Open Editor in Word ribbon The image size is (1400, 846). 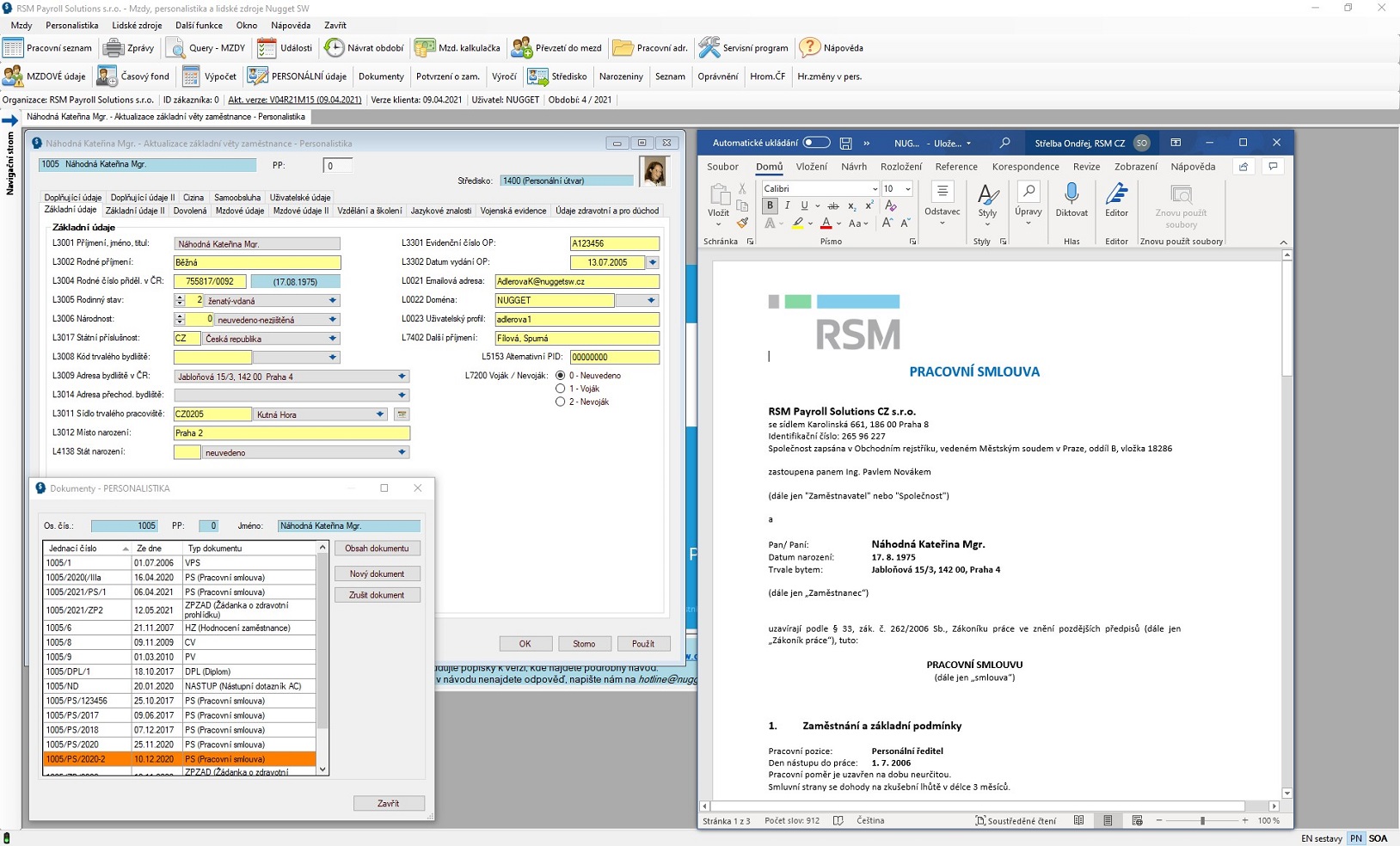pos(1116,200)
